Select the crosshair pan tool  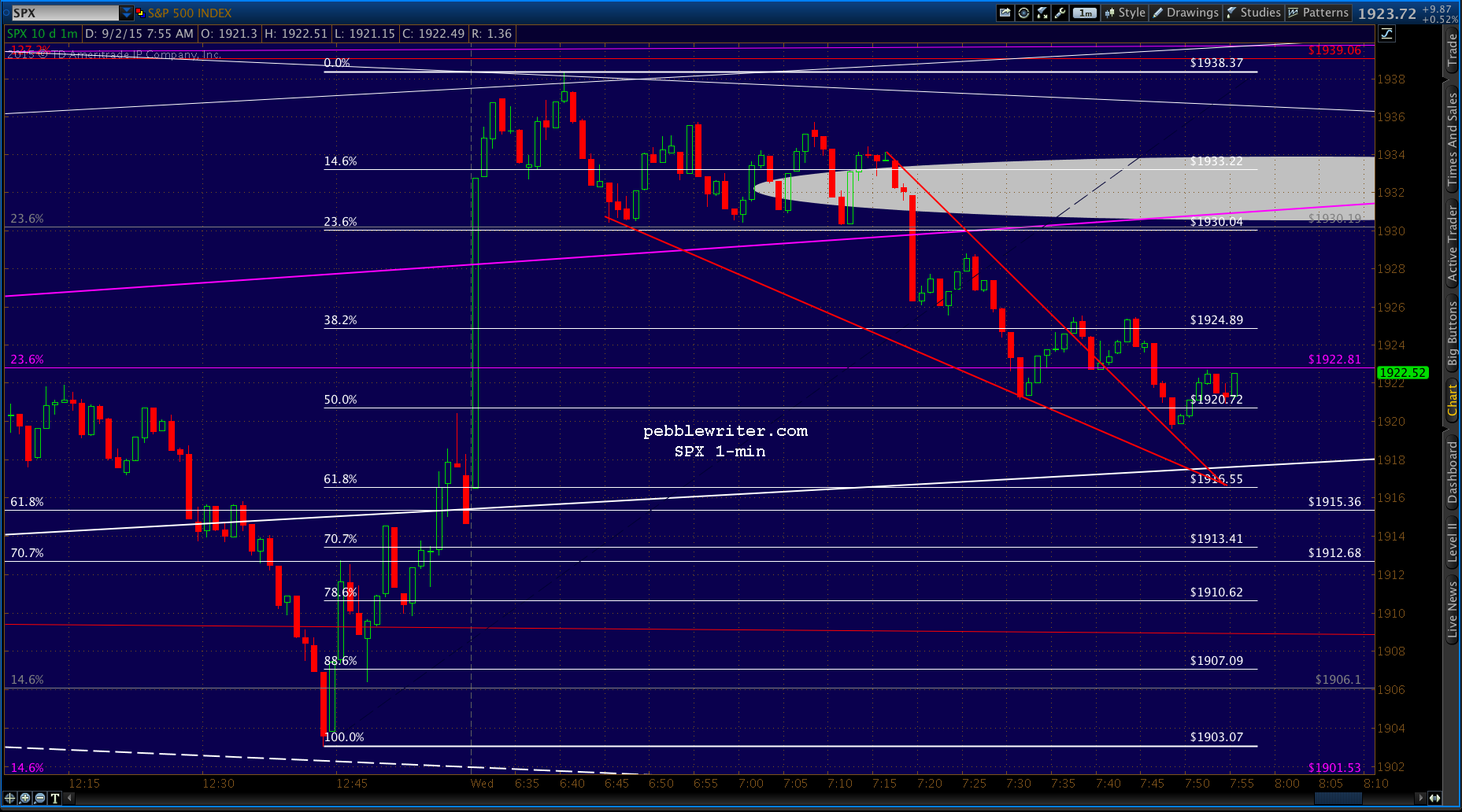pyautogui.click(x=11, y=798)
